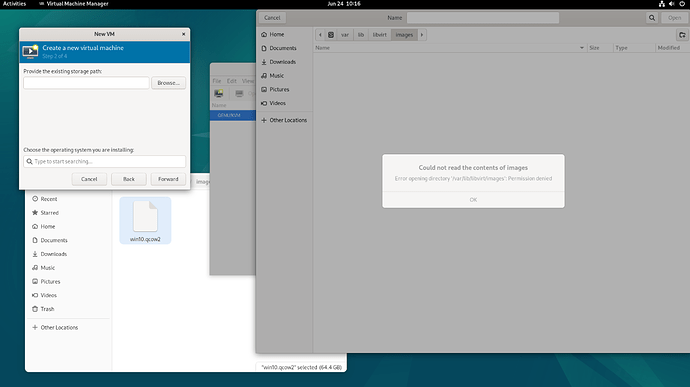Open Pictures in the Files window sidebar
Viewport: 690px width, 387px height.
tap(67, 281)
